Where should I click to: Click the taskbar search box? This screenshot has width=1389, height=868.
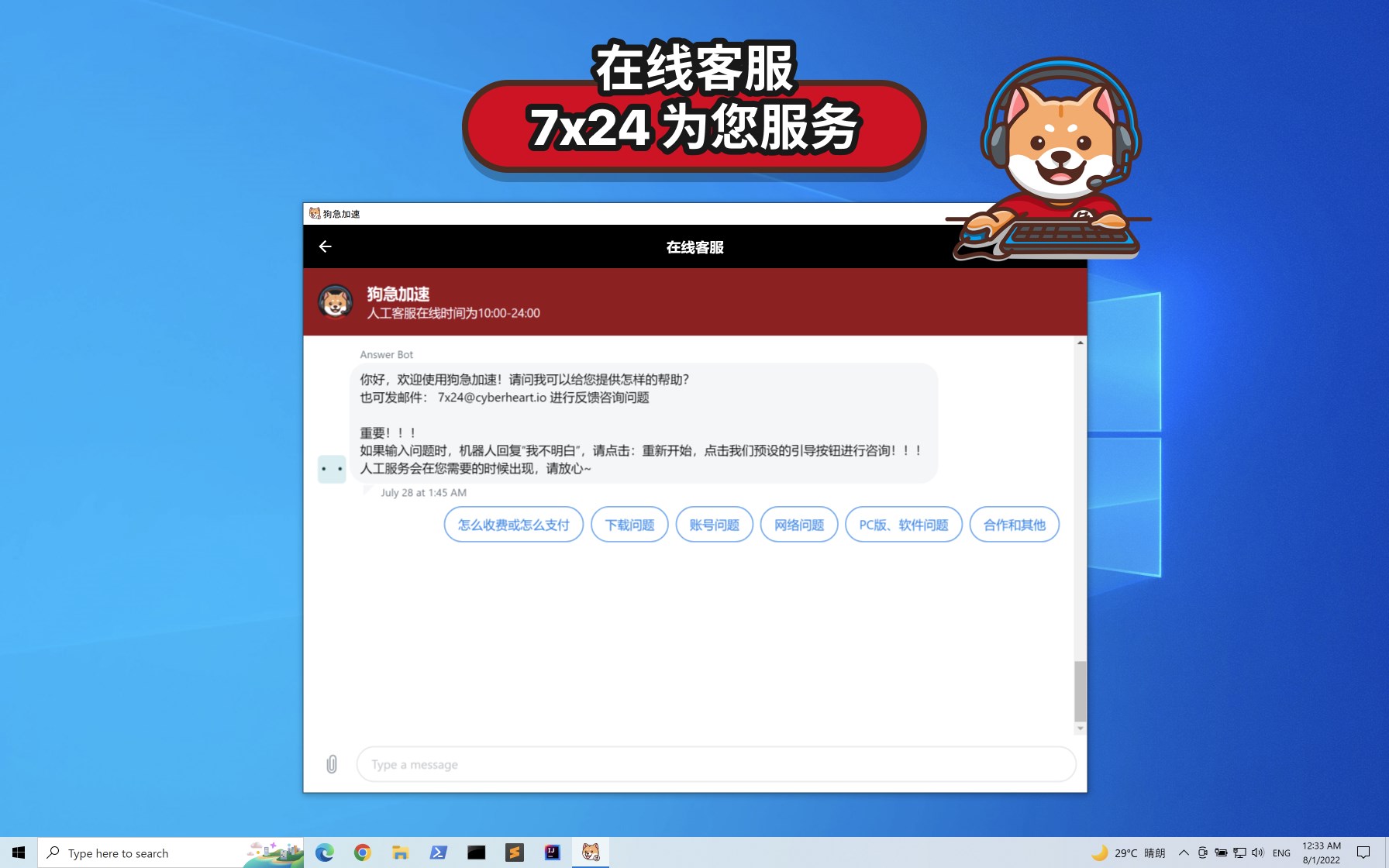[x=171, y=852]
